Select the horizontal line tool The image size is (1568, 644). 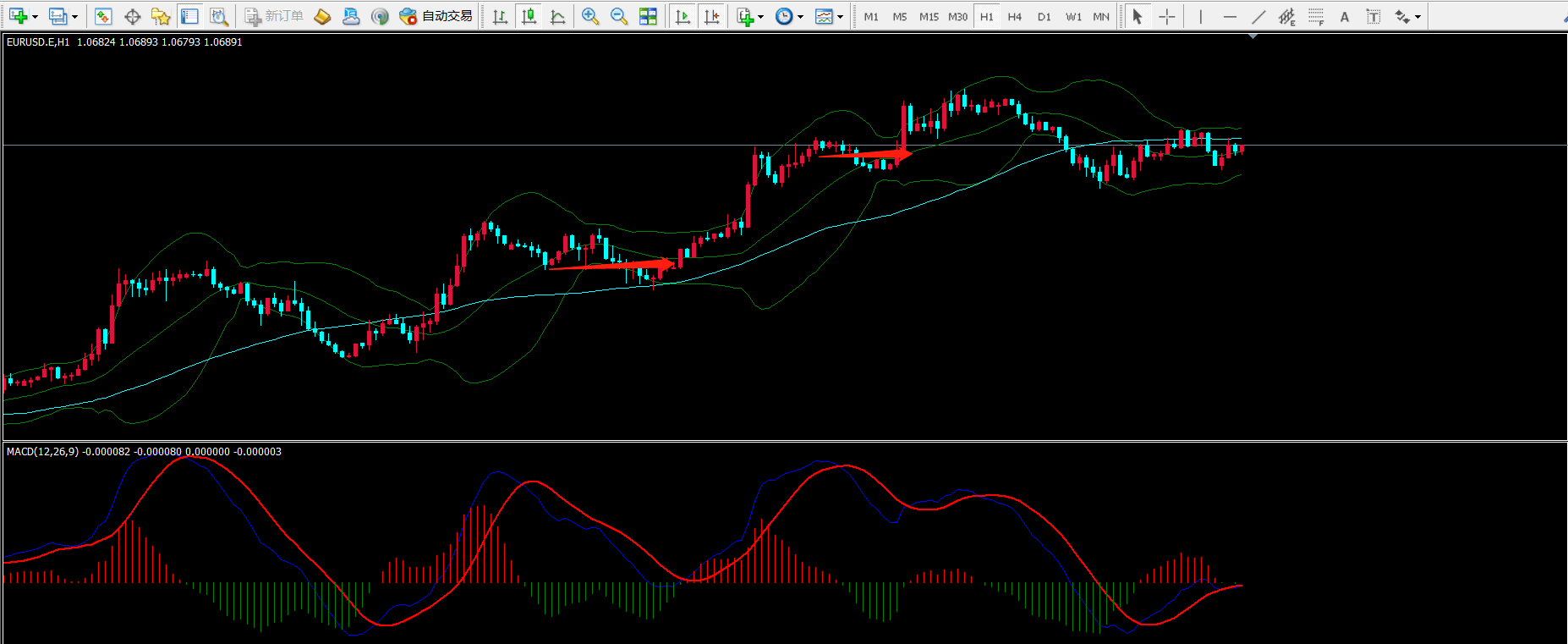click(1230, 16)
